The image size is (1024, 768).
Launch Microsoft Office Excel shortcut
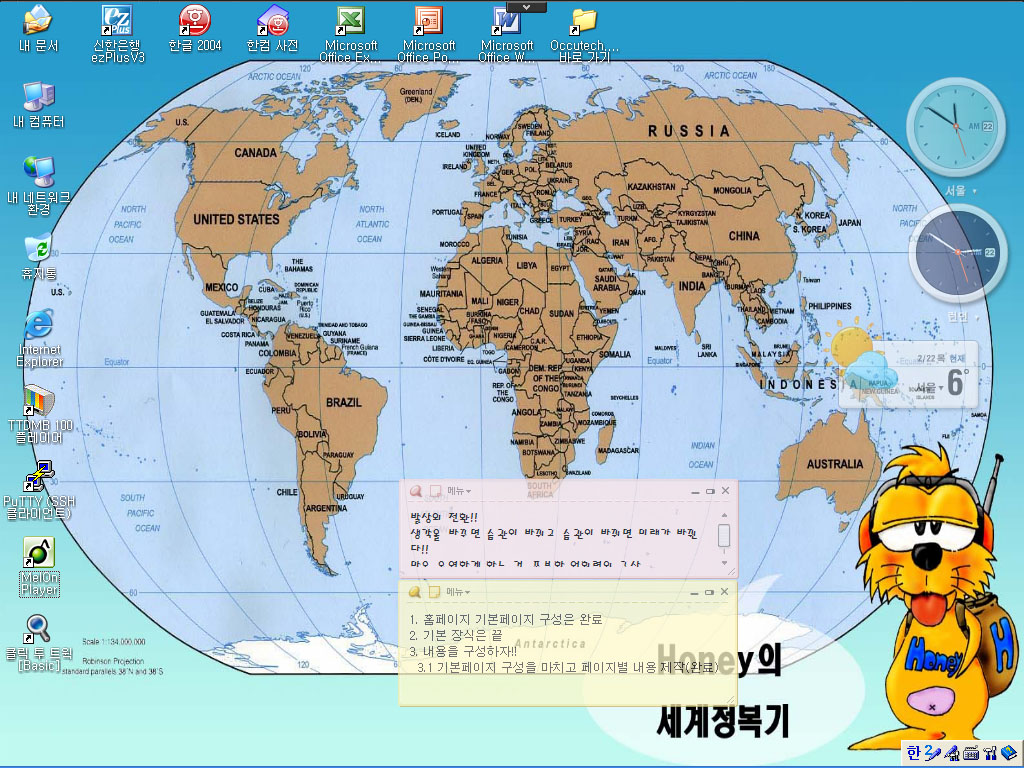351,34
